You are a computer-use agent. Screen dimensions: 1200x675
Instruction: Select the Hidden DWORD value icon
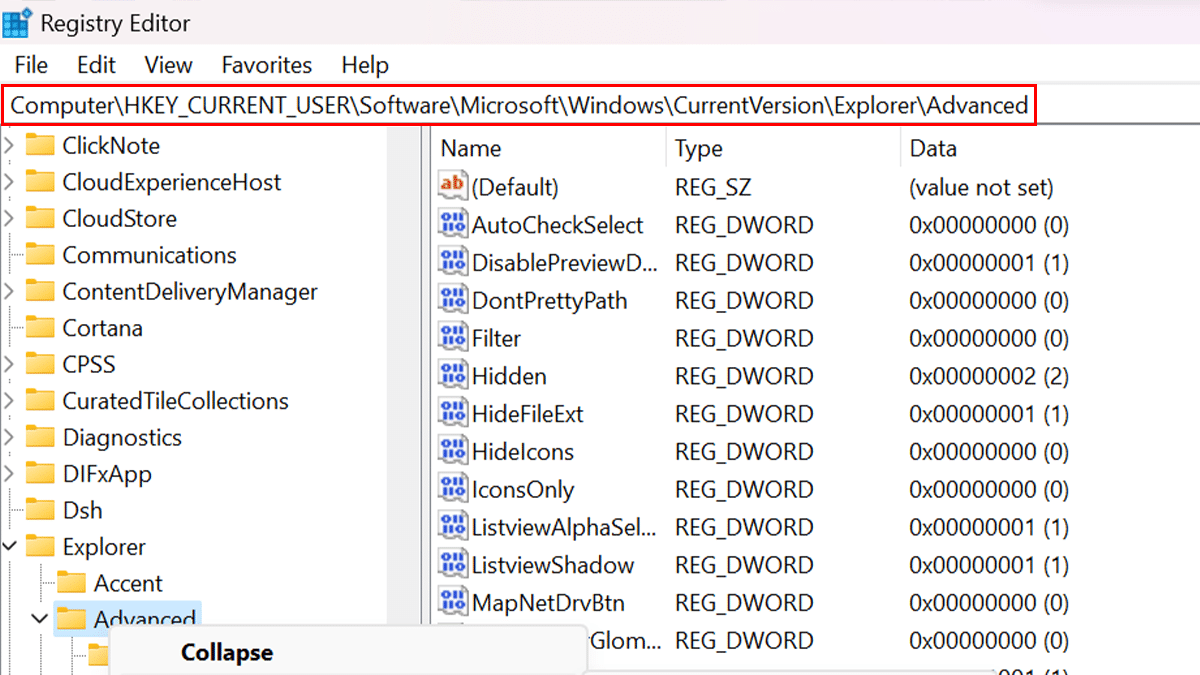pos(453,376)
